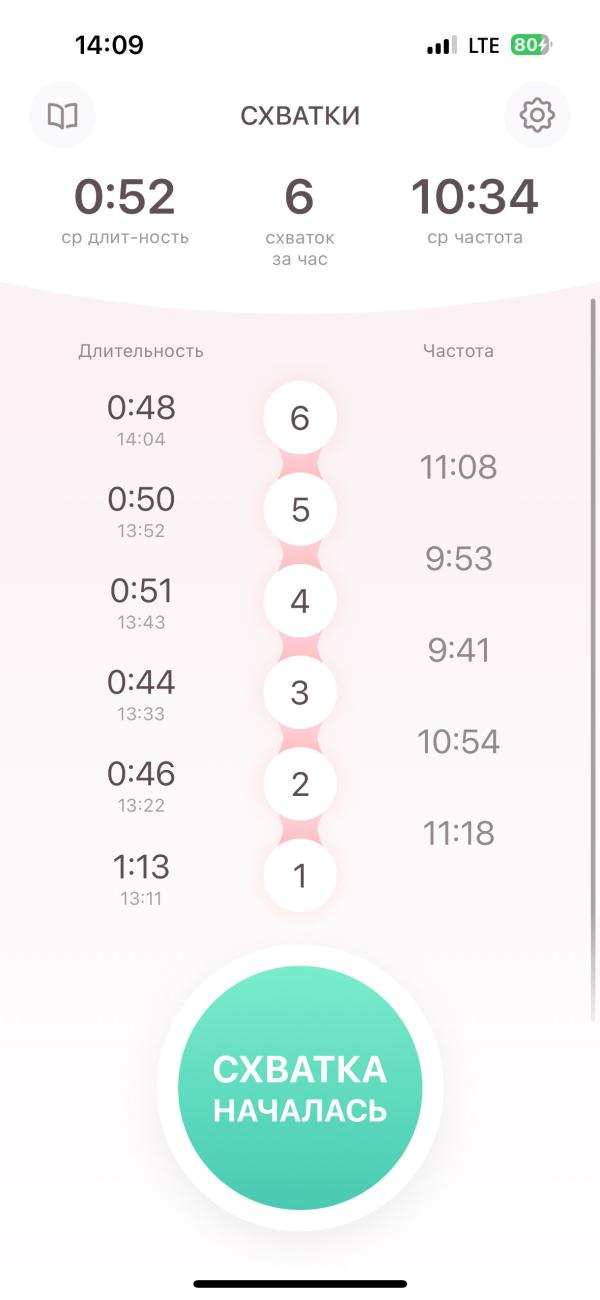Tap contraction number 1 circle

coord(300,877)
